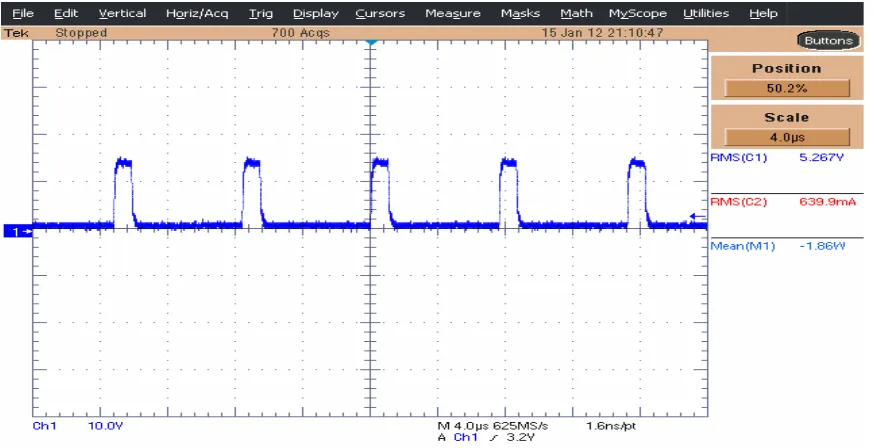The height and width of the screenshot is (448, 874).
Task: Open the Trig menu
Action: pos(260,13)
